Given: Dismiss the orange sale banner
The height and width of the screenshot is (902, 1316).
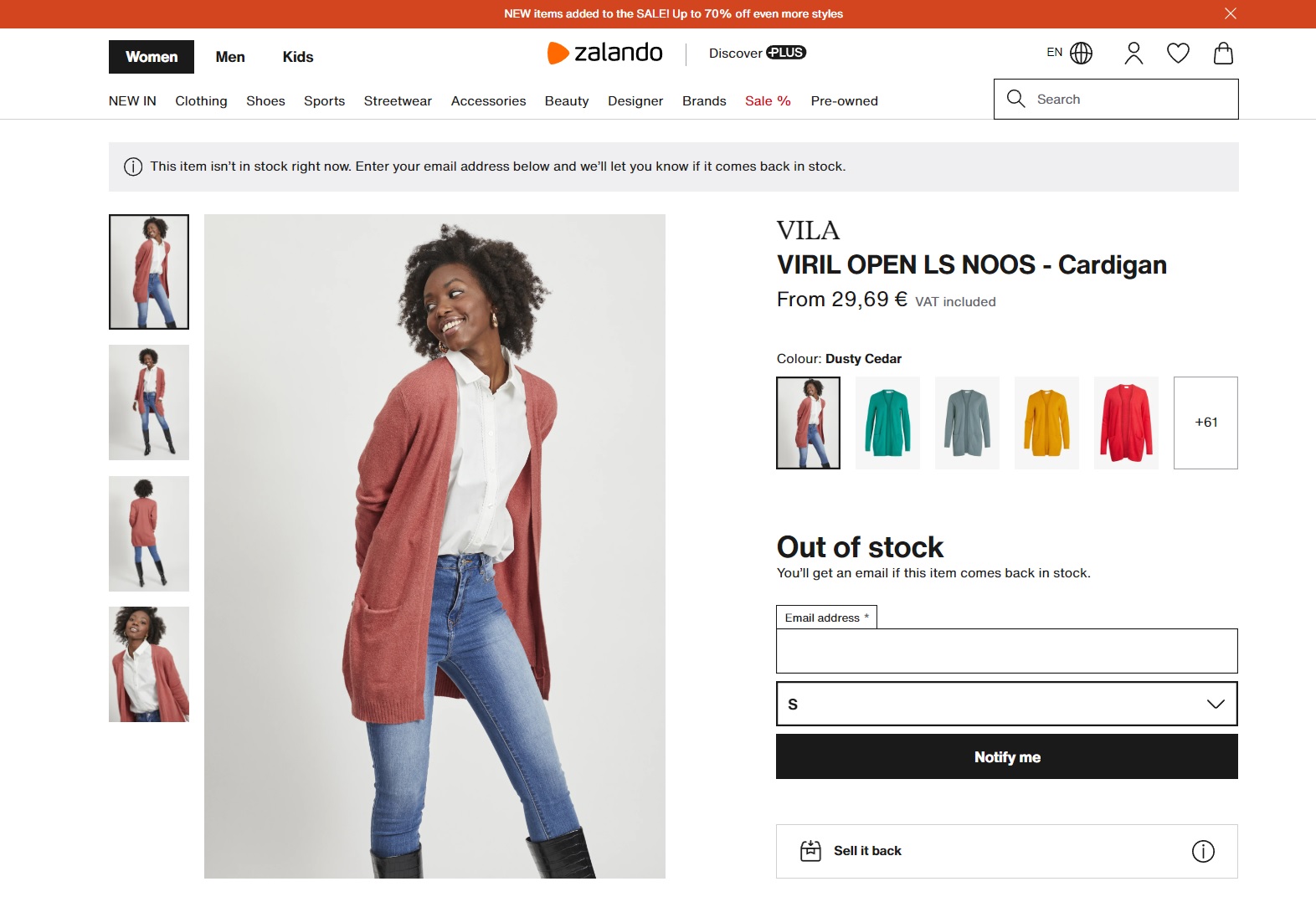Looking at the screenshot, I should point(1230,13).
